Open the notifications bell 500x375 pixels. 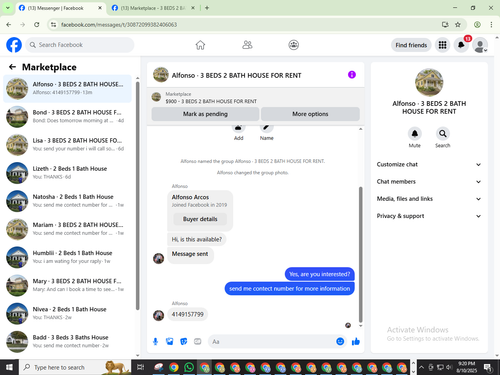461,45
